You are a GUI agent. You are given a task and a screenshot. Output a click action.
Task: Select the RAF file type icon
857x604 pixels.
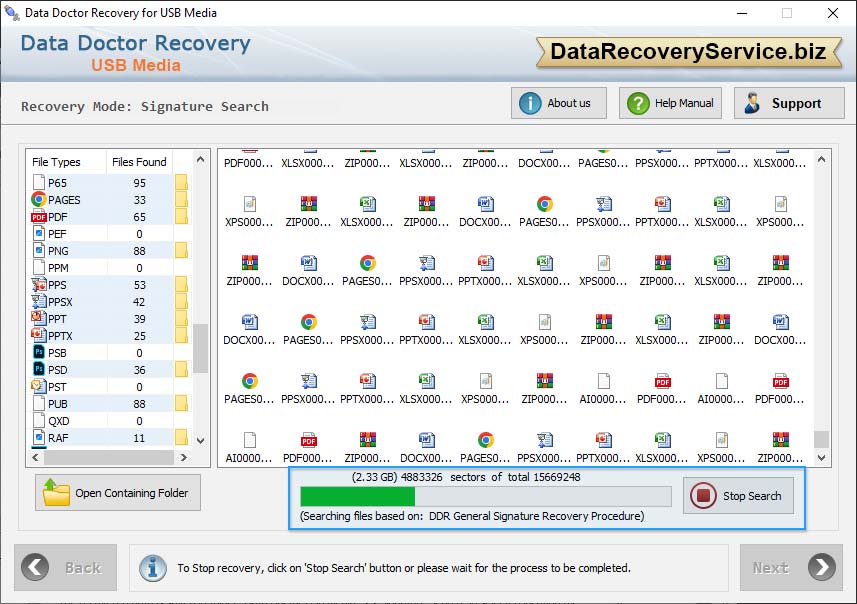pos(39,437)
